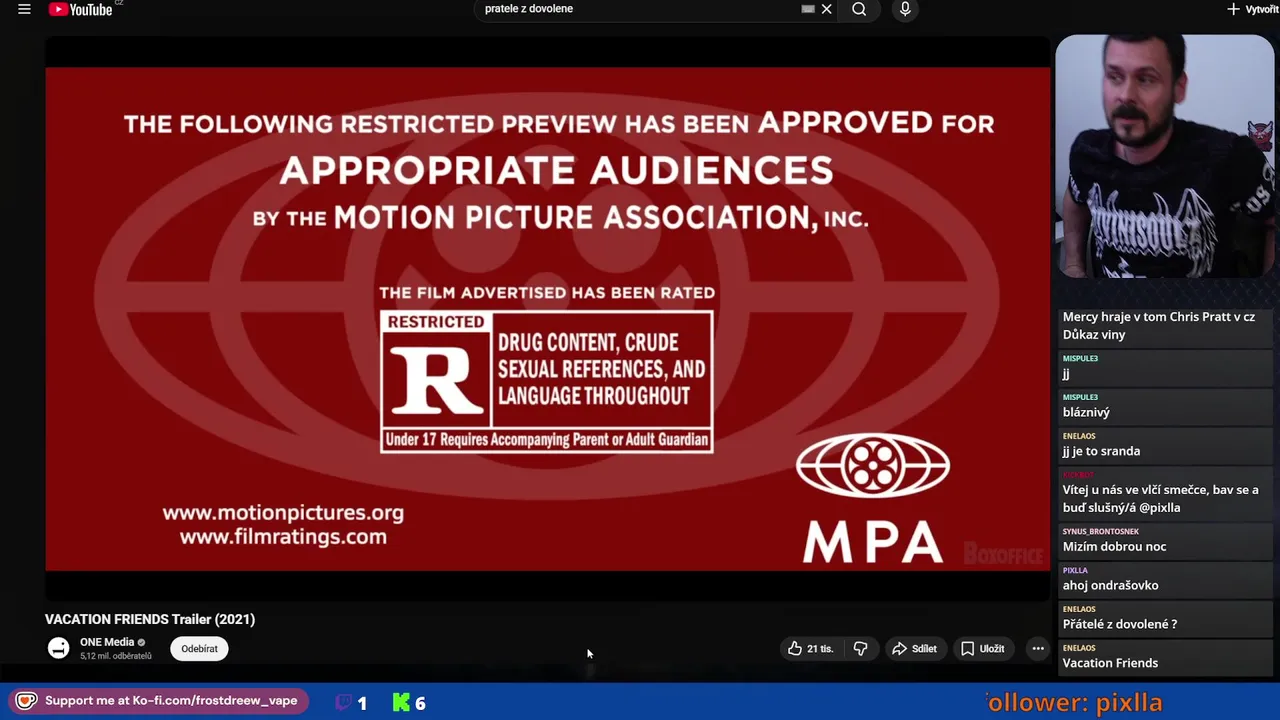This screenshot has width=1280, height=720.
Task: Like the video with thumbs up
Action: [810, 649]
